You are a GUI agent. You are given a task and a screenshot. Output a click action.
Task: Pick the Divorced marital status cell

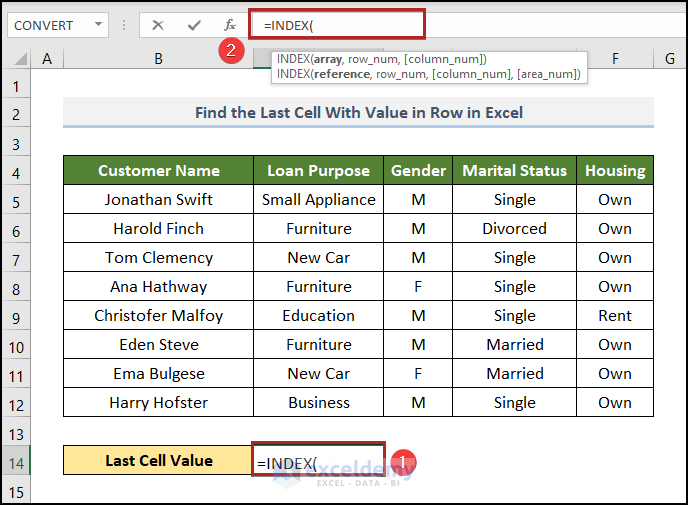pyautogui.click(x=514, y=228)
